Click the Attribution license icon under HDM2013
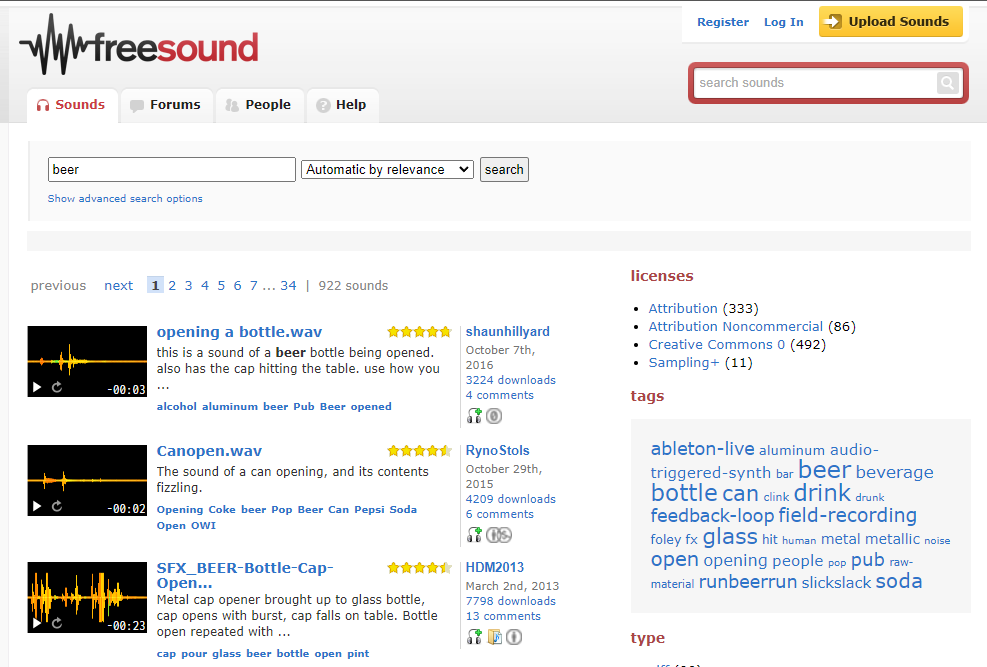The width and height of the screenshot is (987, 667). [x=514, y=637]
